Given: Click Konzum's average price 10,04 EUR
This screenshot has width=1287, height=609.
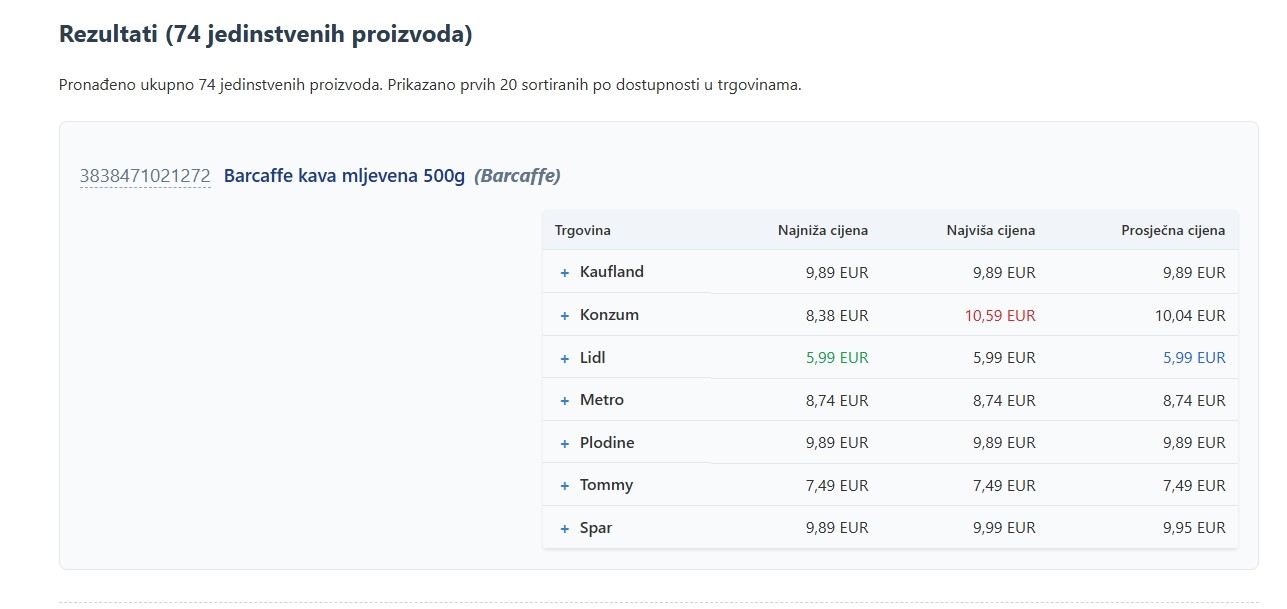Looking at the screenshot, I should point(1190,315).
